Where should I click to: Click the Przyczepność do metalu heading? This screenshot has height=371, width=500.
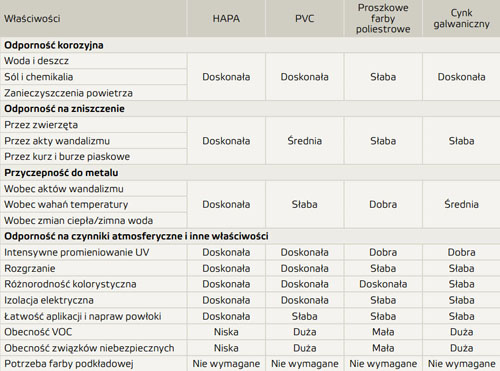tap(61, 173)
